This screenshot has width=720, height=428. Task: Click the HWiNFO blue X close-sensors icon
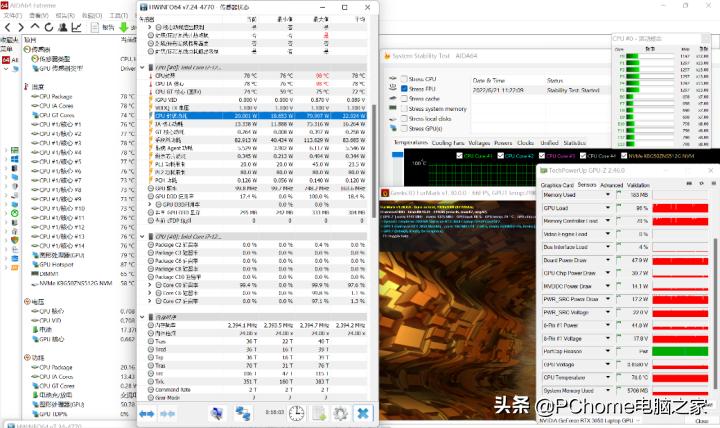[x=363, y=413]
